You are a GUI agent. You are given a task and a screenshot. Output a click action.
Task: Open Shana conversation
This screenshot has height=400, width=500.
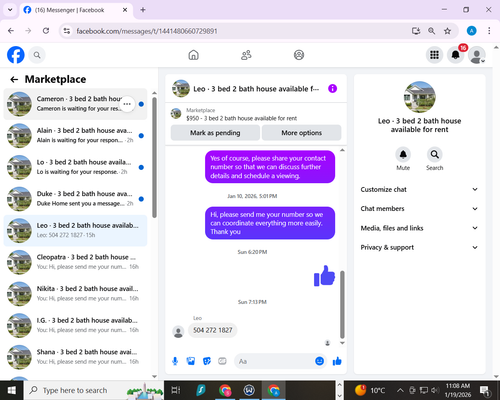(75, 357)
